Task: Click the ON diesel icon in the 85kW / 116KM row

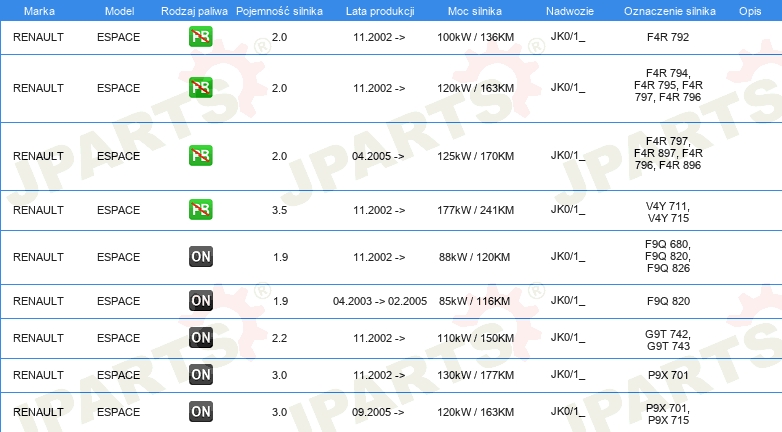Action: pos(200,300)
